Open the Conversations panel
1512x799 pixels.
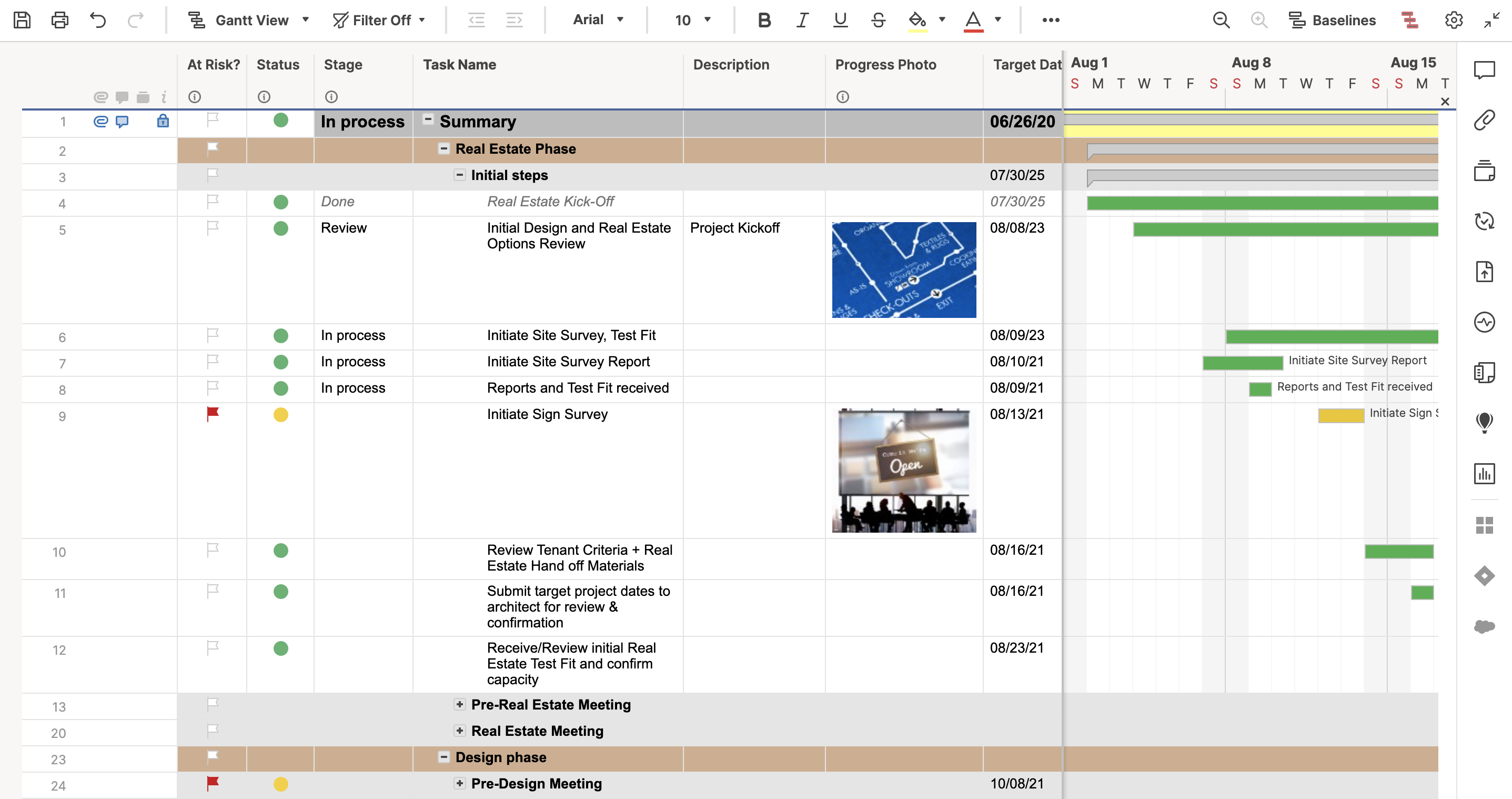tap(1486, 69)
